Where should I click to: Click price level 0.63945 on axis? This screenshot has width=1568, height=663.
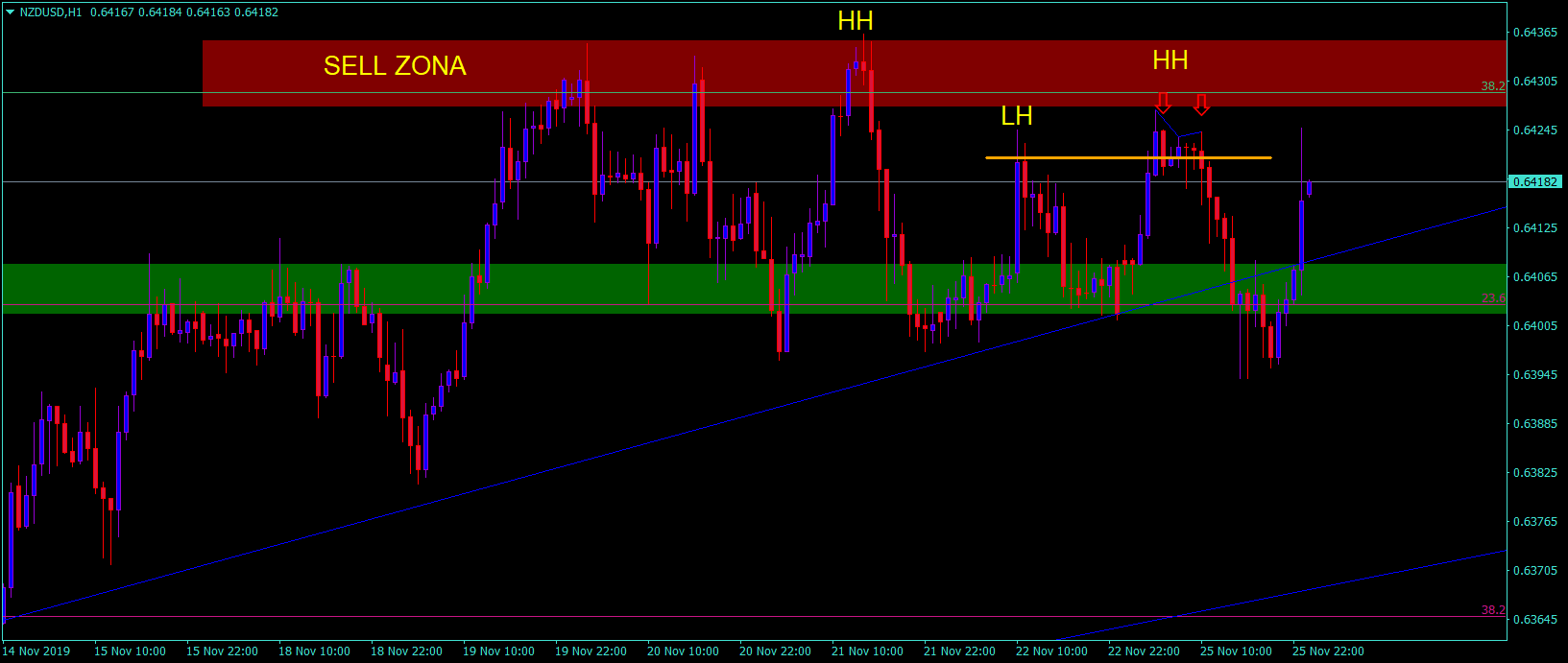[x=1535, y=375]
